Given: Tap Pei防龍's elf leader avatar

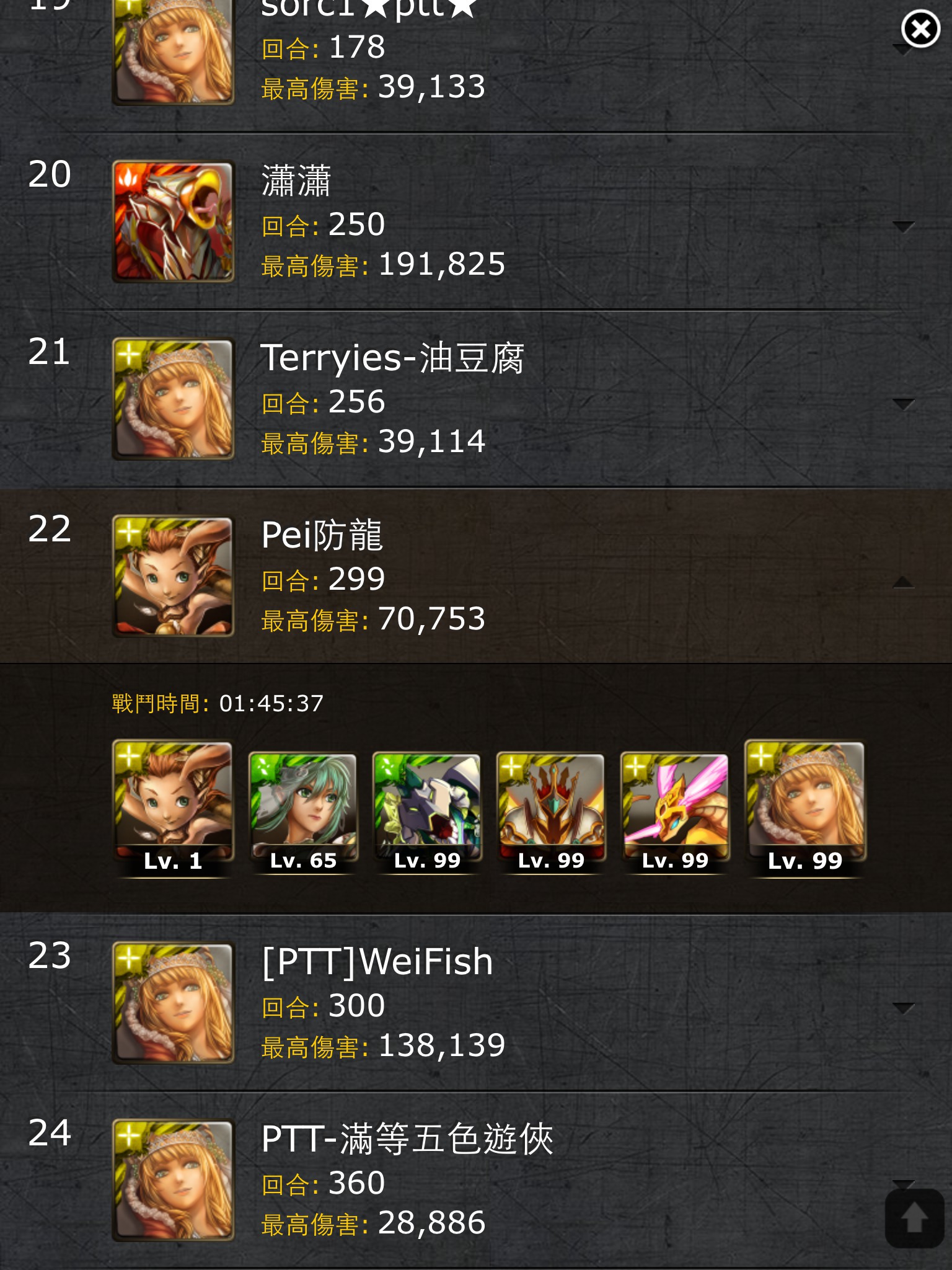Looking at the screenshot, I should (x=173, y=577).
